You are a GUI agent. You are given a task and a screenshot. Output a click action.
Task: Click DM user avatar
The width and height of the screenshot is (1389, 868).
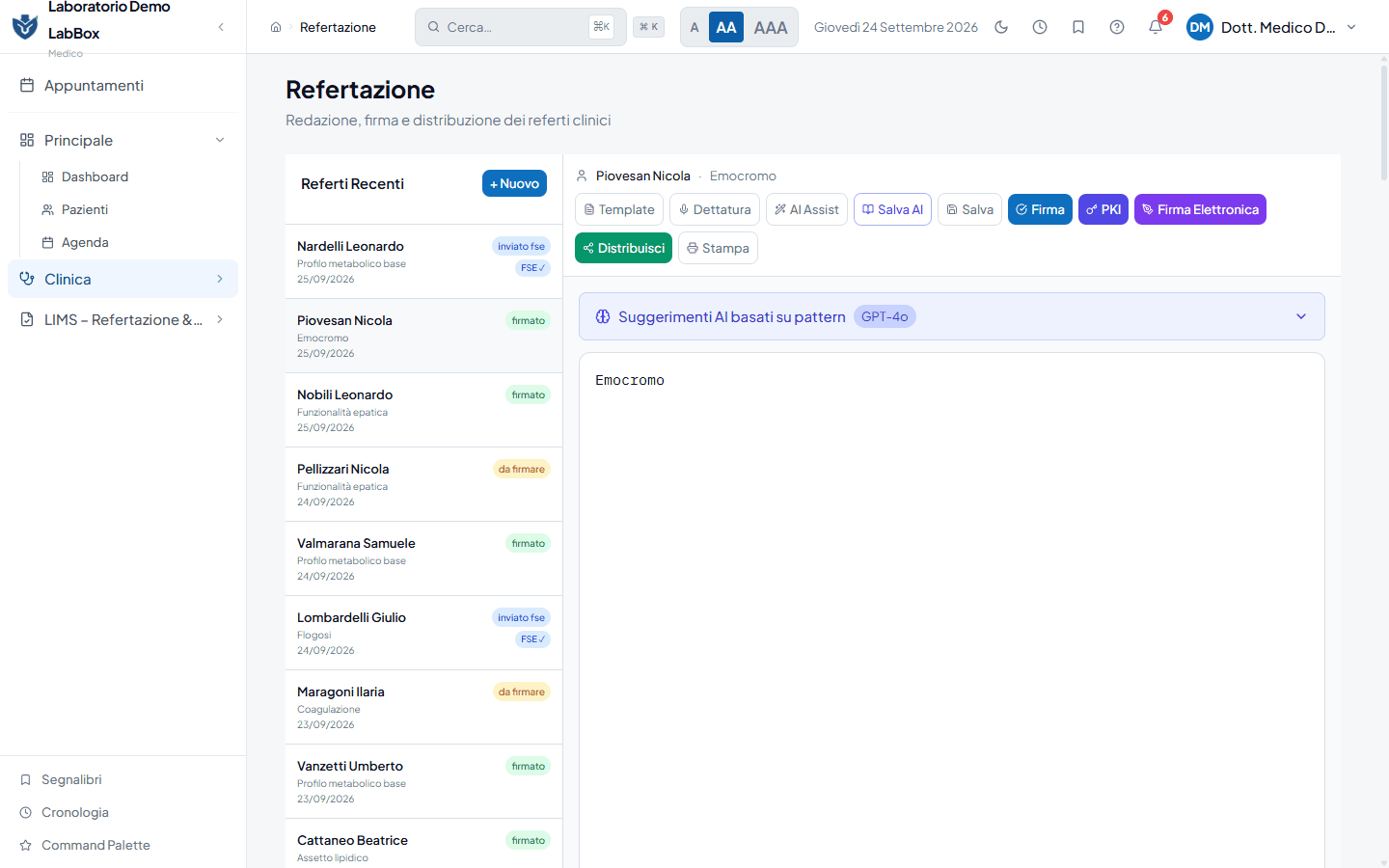click(x=1200, y=27)
